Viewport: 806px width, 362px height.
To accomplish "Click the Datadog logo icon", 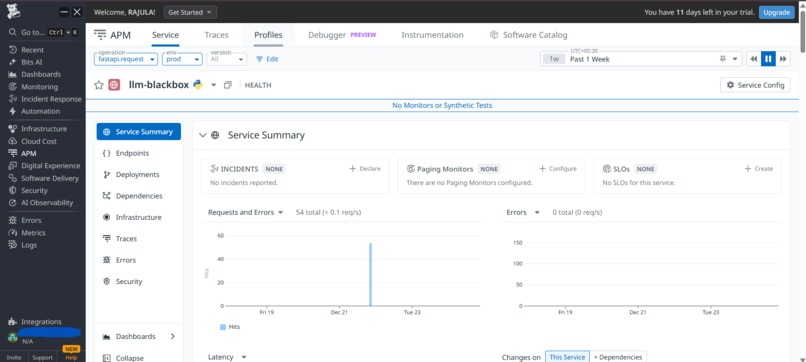I will point(13,11).
